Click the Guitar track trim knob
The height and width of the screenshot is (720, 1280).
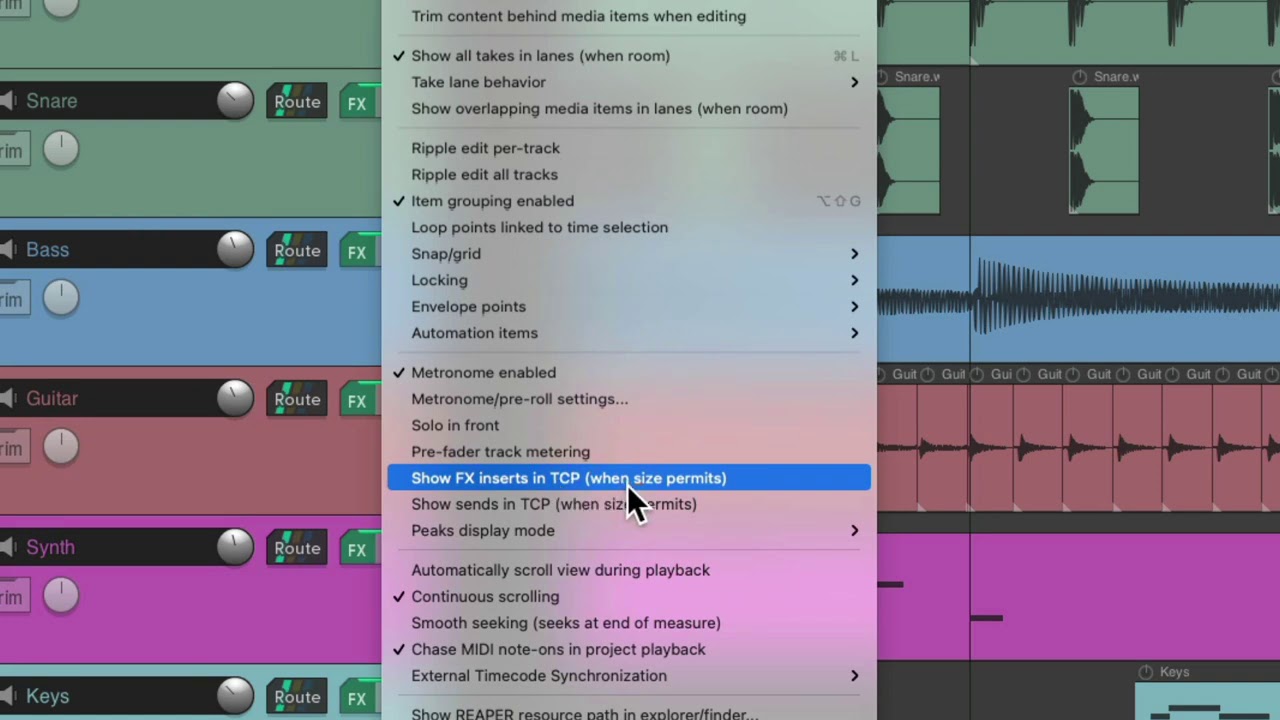pyautogui.click(x=61, y=447)
